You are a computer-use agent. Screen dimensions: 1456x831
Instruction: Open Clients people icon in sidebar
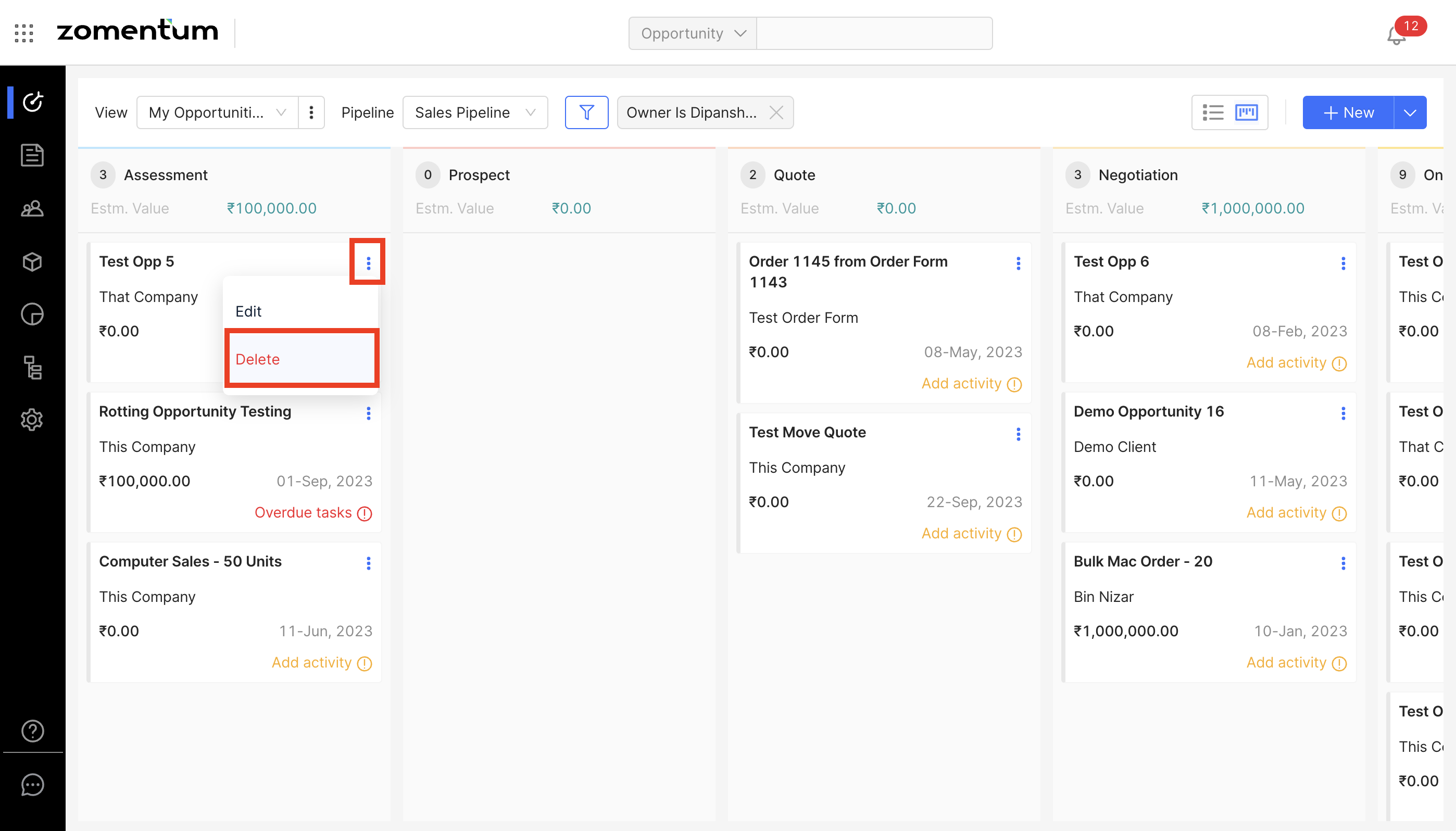coord(32,208)
